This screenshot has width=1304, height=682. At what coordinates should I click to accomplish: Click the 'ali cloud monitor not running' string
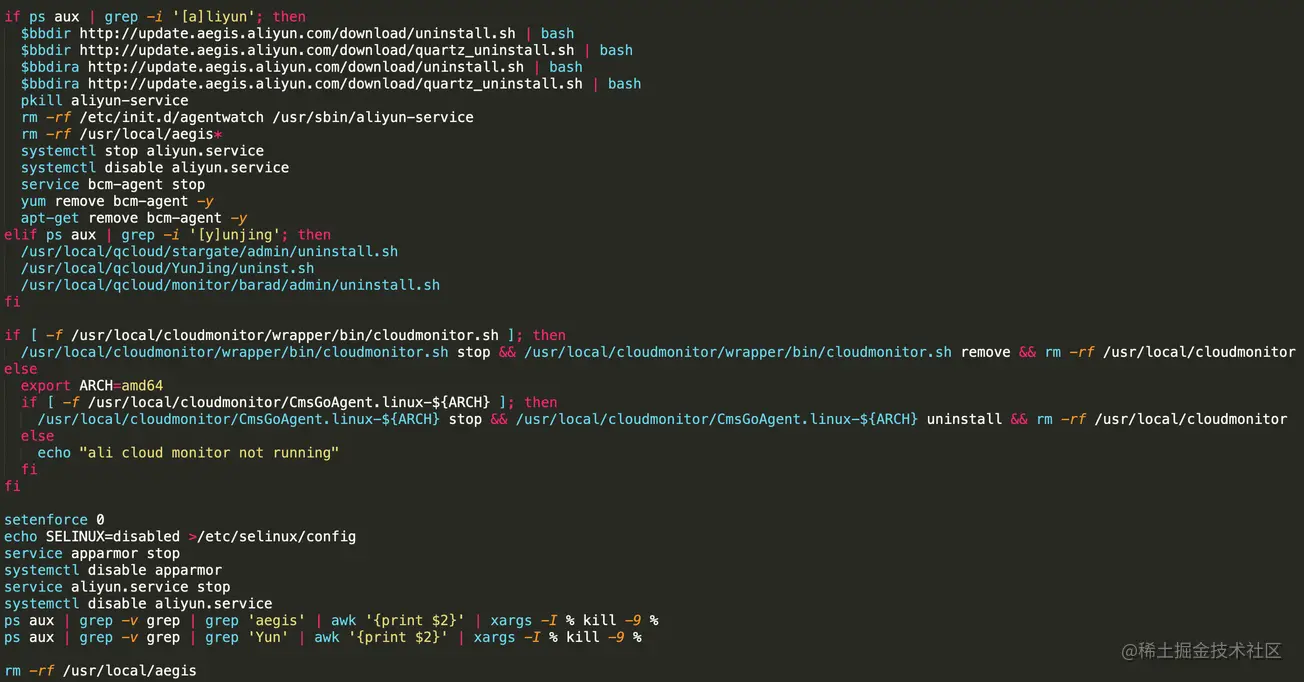209,453
